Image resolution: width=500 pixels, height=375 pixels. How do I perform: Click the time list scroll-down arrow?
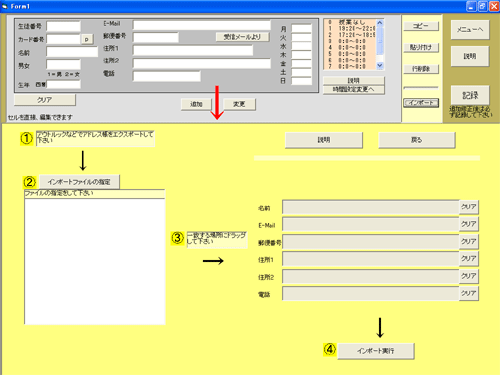point(380,66)
